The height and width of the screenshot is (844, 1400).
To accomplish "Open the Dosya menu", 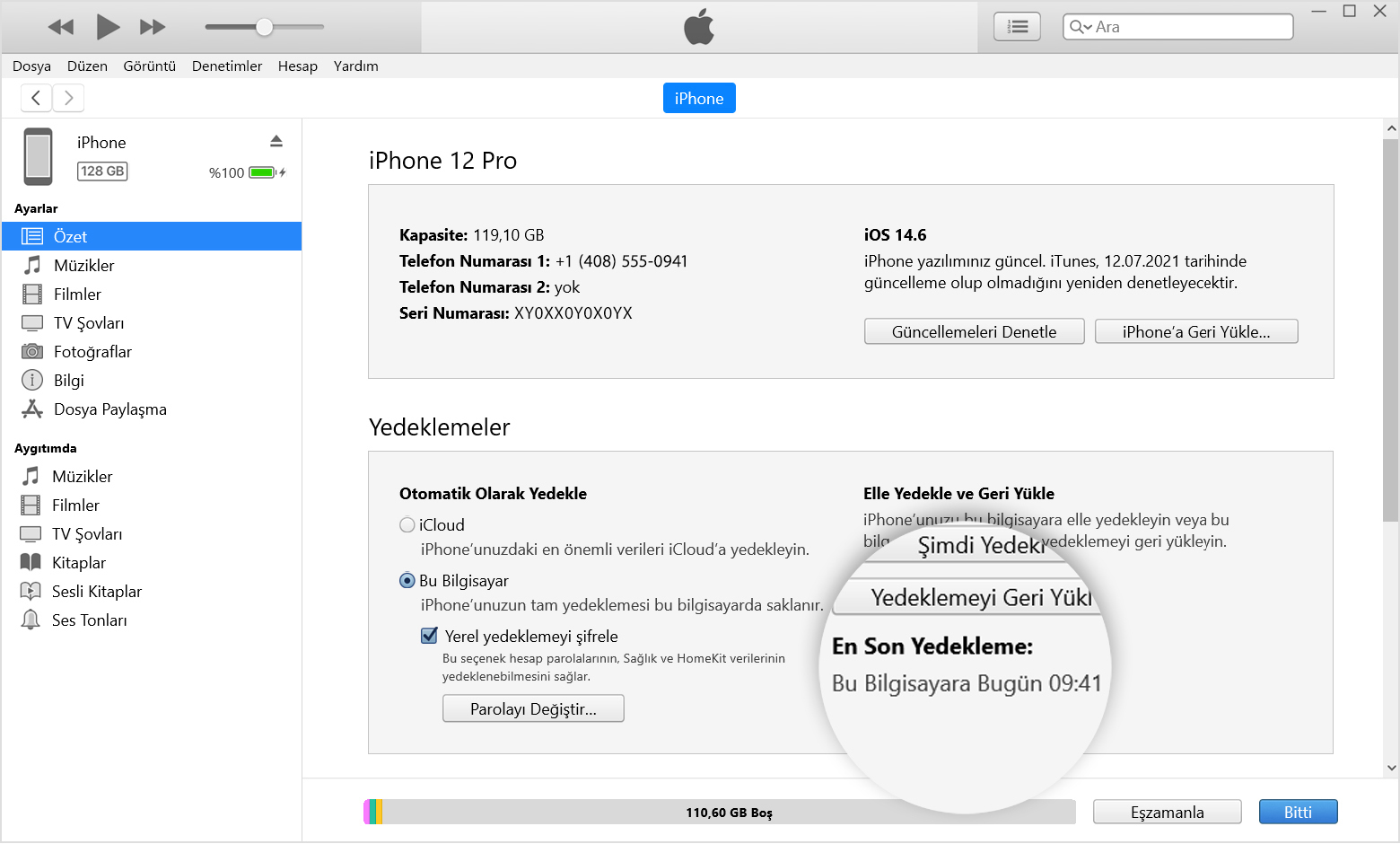I will [31, 66].
